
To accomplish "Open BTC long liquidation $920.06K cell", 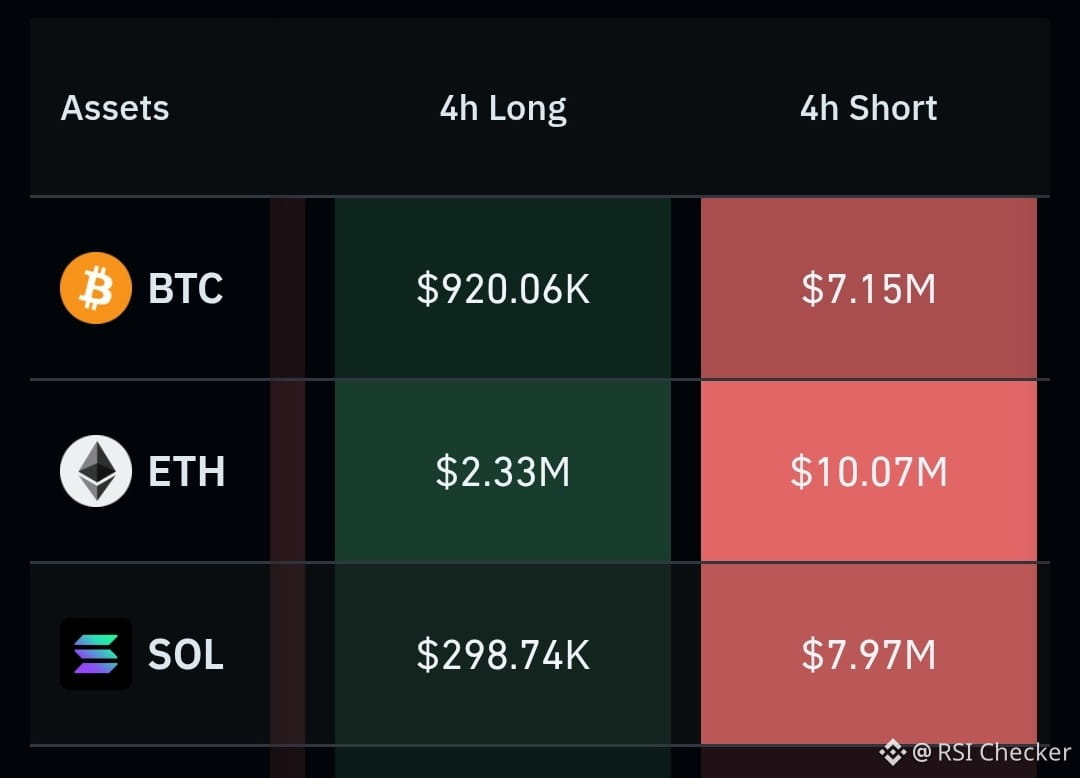I will tap(503, 288).
